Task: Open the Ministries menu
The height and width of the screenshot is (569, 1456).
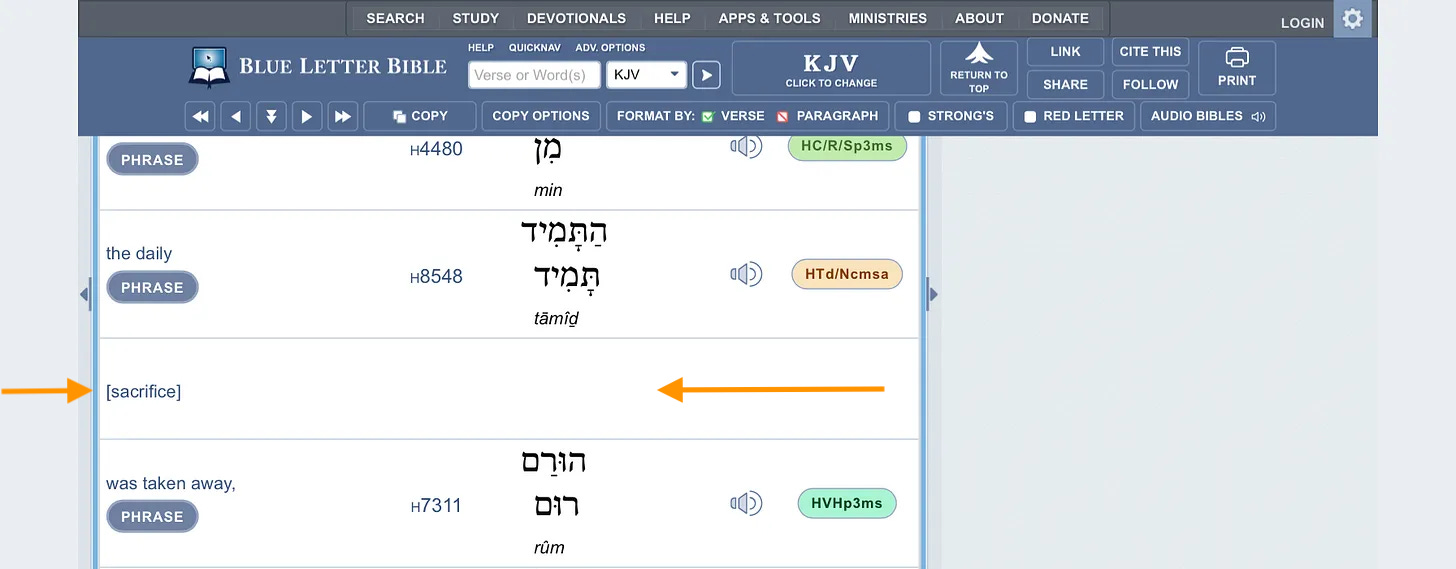Action: (887, 18)
